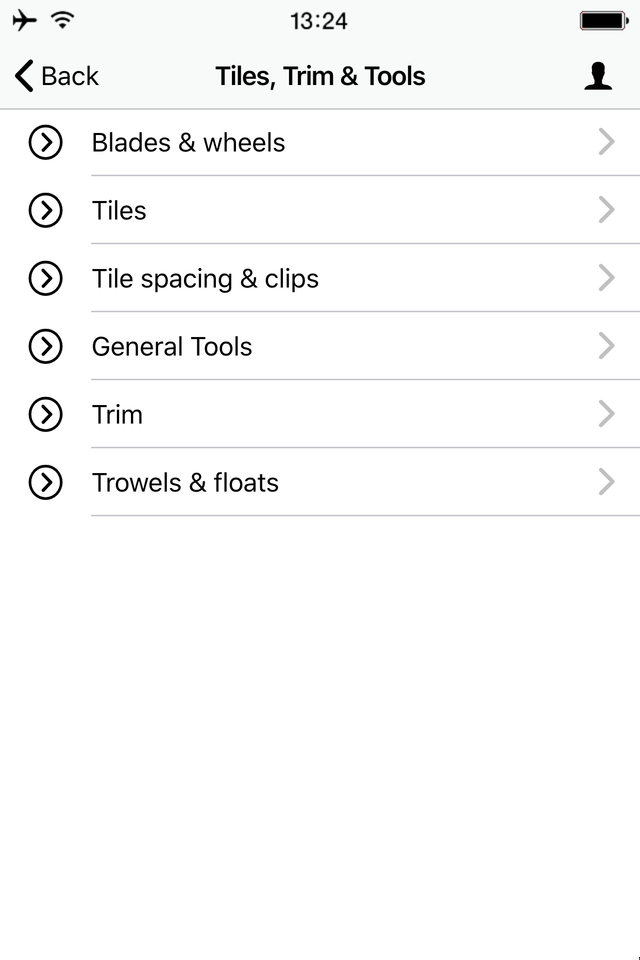This screenshot has width=640, height=960.
Task: Select the Trim category label
Action: [x=117, y=414]
